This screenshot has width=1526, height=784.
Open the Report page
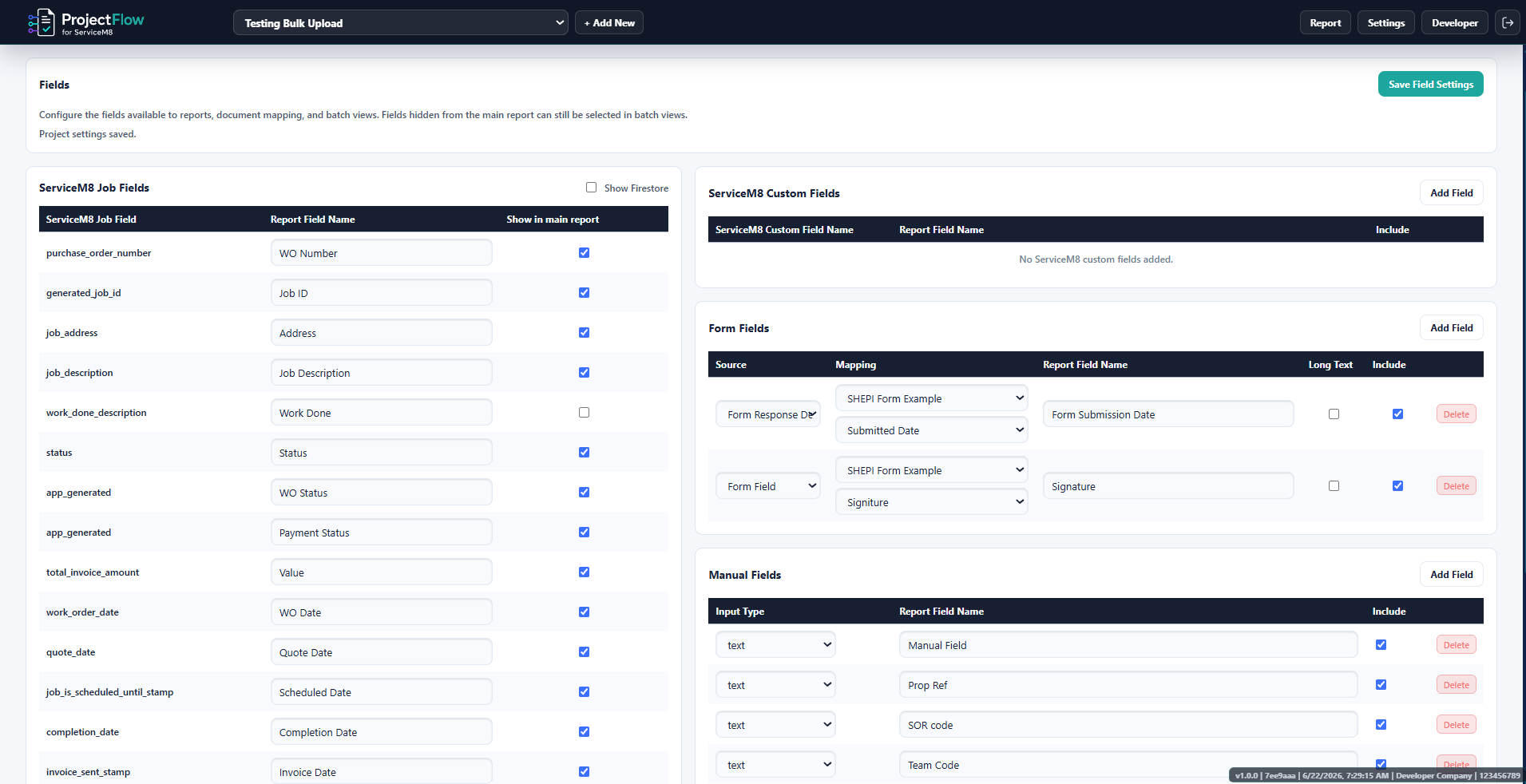pyautogui.click(x=1326, y=23)
